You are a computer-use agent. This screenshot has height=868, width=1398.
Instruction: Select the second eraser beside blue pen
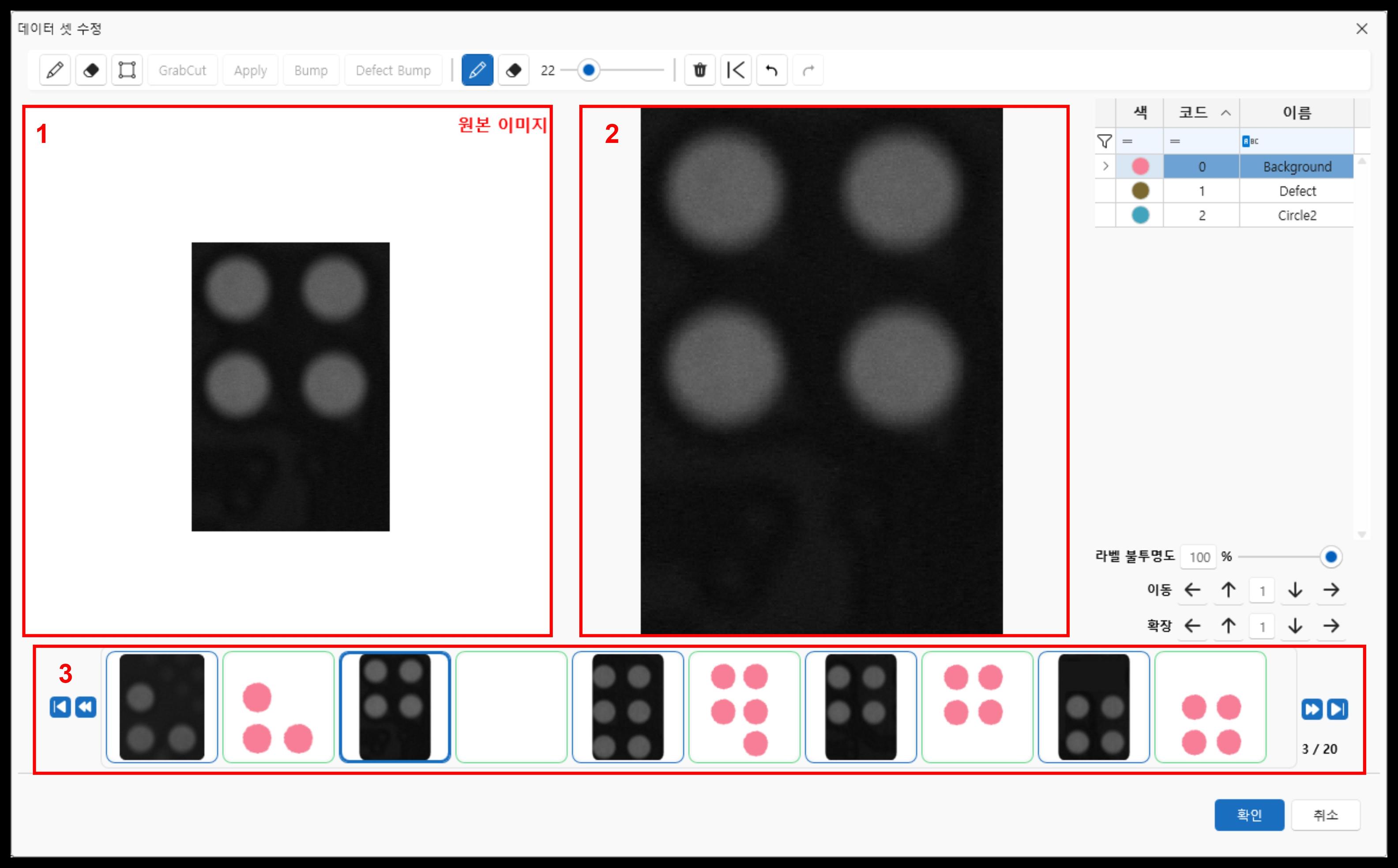click(514, 70)
